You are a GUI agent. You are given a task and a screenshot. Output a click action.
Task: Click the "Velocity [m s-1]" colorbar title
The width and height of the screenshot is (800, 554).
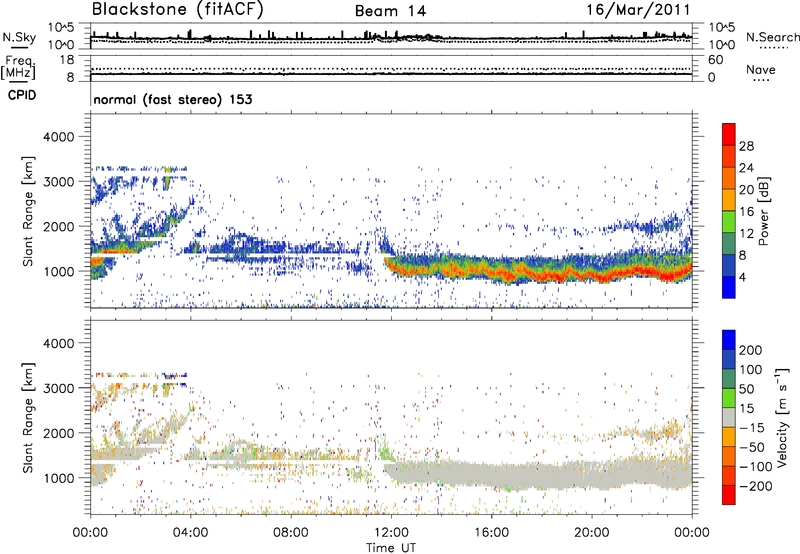tap(782, 417)
